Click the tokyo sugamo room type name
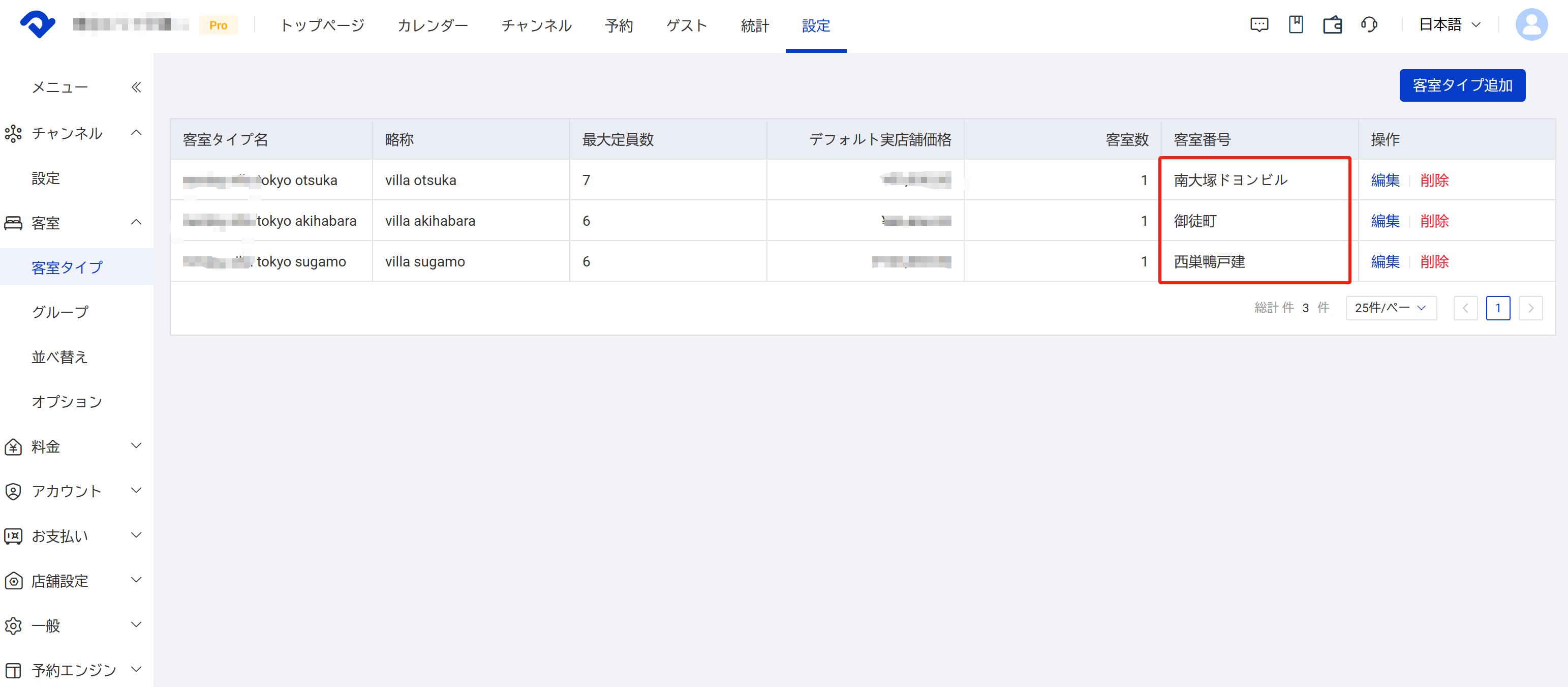Image resolution: width=1568 pixels, height=687 pixels. pyautogui.click(x=301, y=262)
